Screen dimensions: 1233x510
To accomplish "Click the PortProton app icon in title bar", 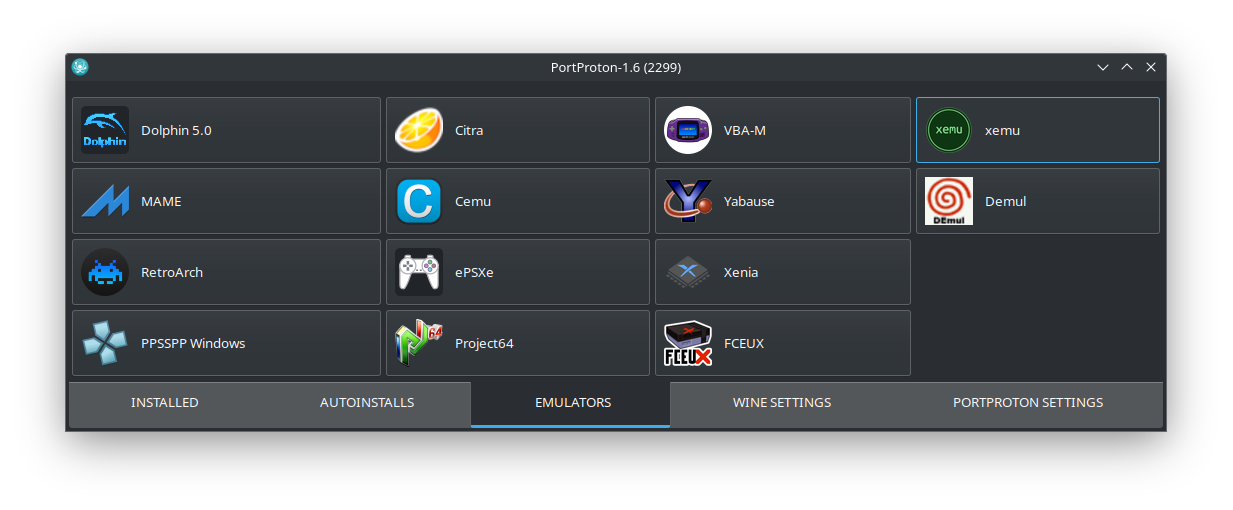I will [81, 67].
